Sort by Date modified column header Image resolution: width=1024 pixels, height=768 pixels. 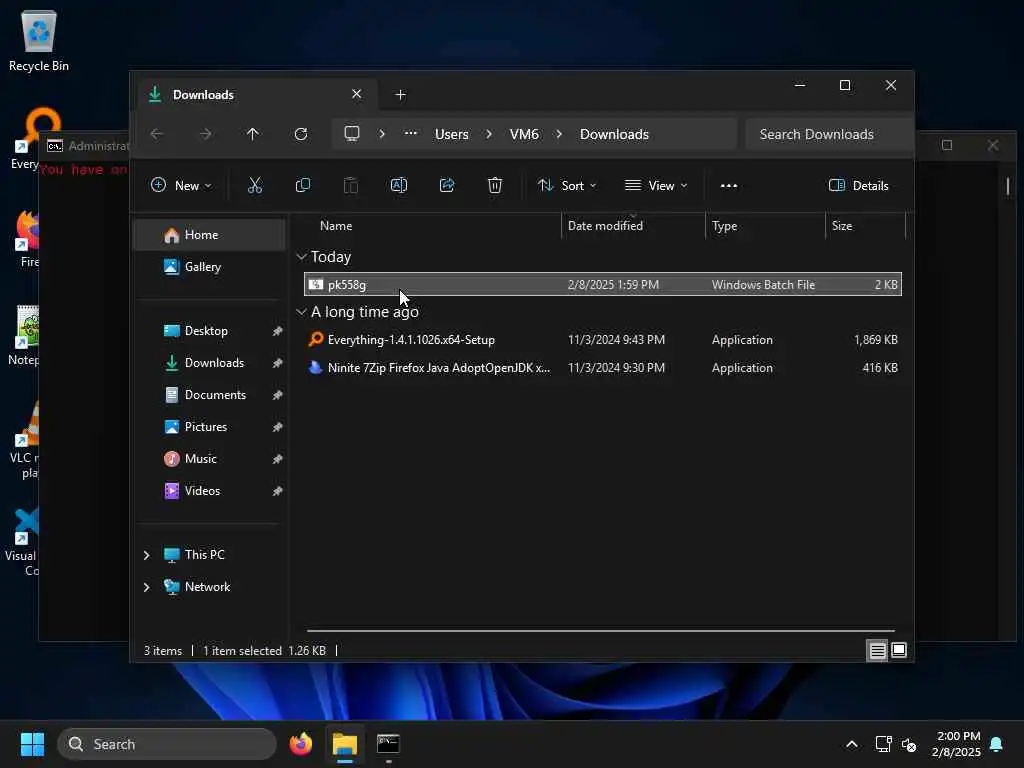coord(633,226)
